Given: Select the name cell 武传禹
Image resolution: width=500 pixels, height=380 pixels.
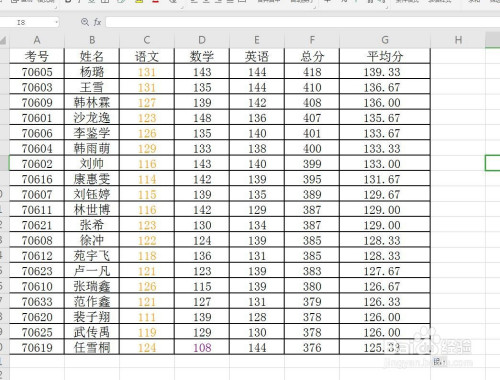Looking at the screenshot, I should click(x=92, y=332).
